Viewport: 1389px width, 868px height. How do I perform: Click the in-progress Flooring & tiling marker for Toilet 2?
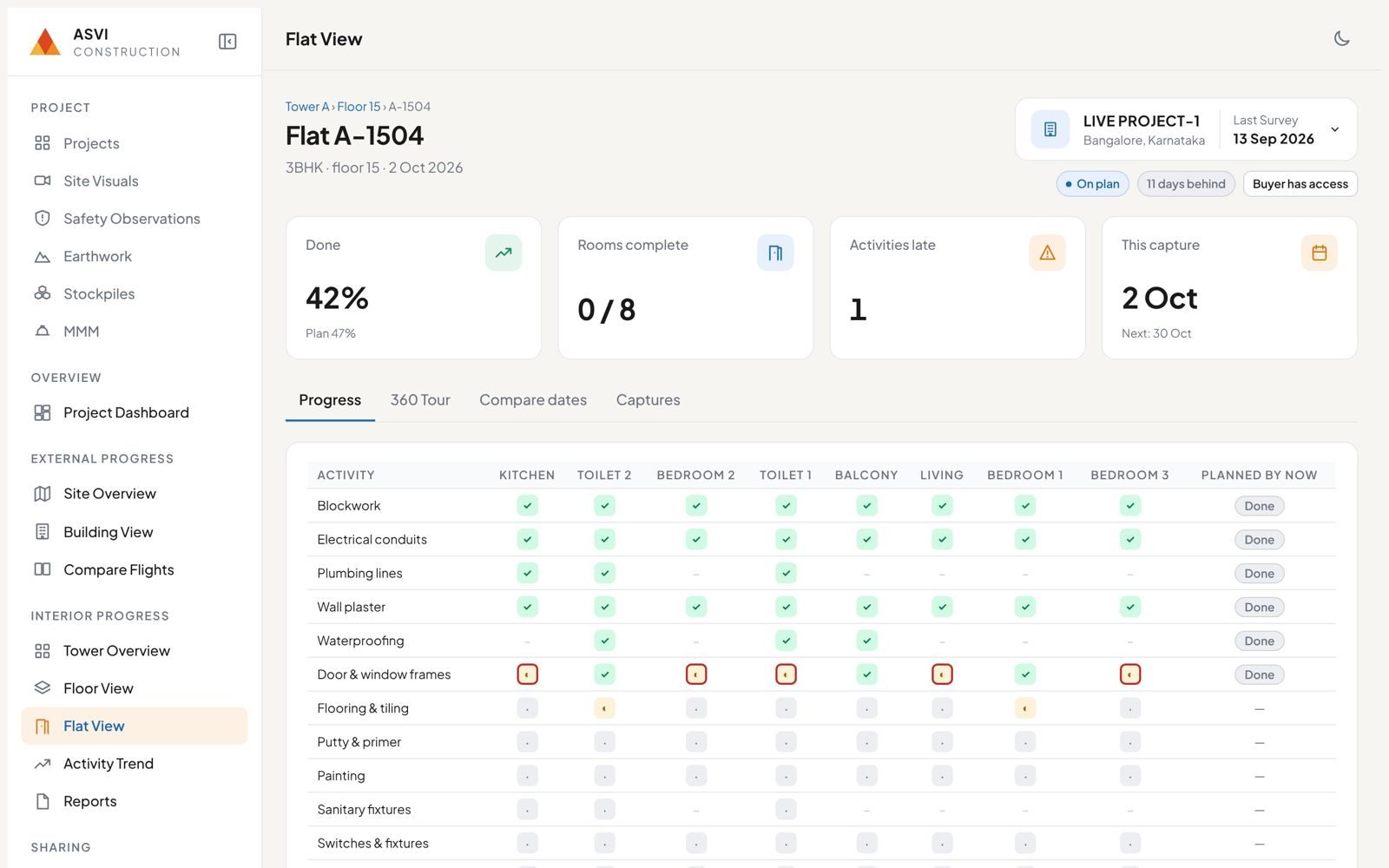pos(604,708)
